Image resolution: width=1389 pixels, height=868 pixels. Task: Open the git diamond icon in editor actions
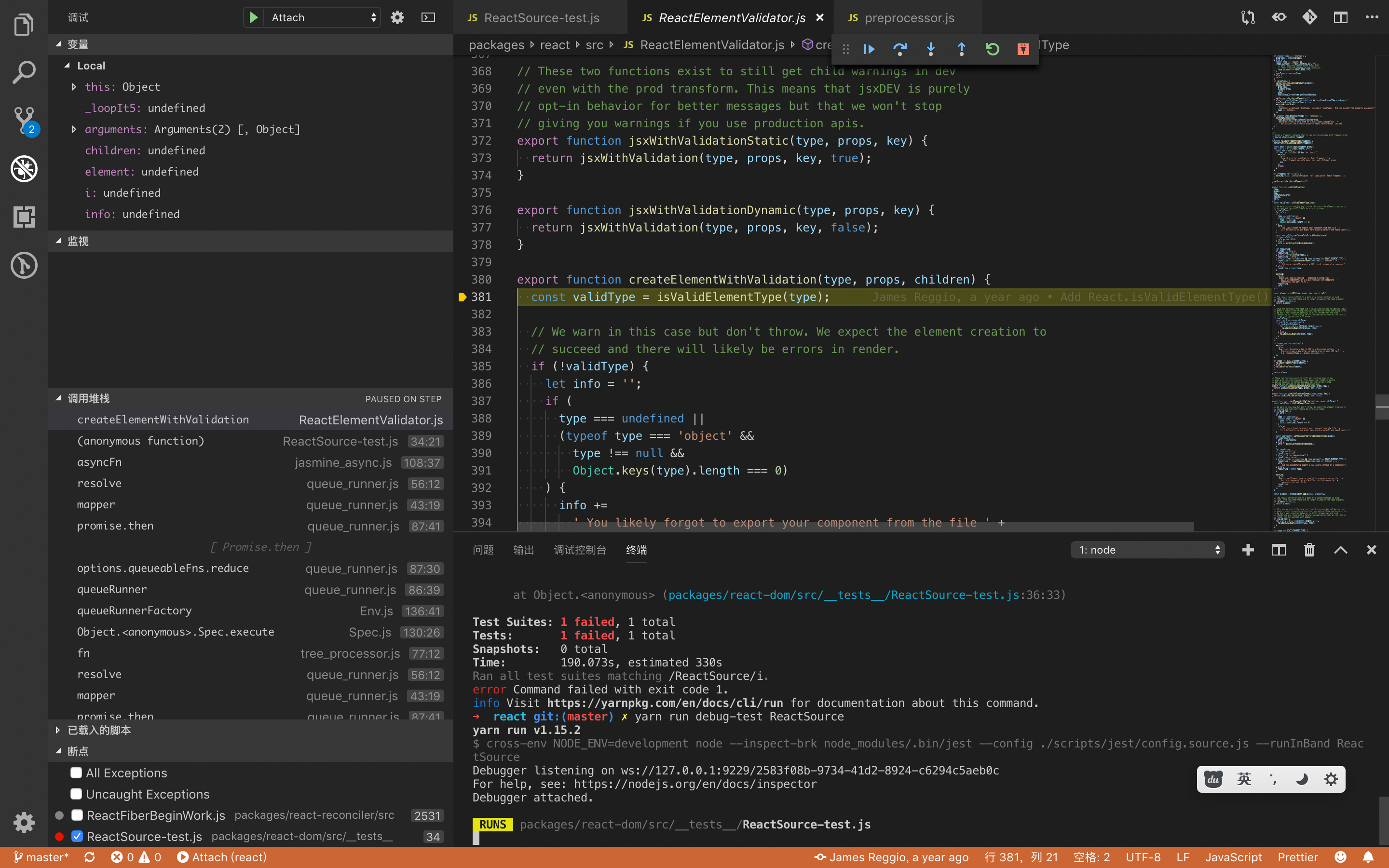click(x=1310, y=17)
